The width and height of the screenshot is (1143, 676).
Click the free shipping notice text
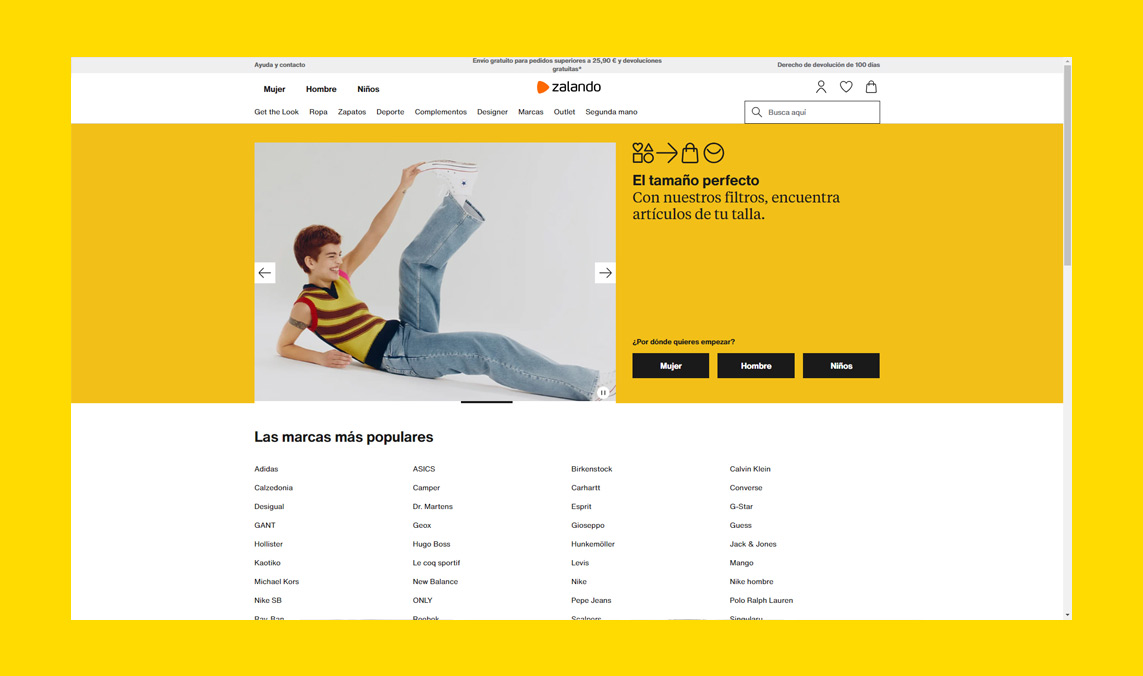pos(567,65)
